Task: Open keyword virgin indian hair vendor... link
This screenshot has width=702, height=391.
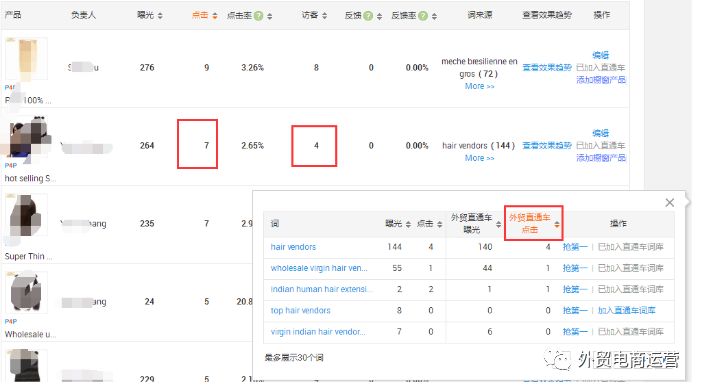Action: [318, 331]
